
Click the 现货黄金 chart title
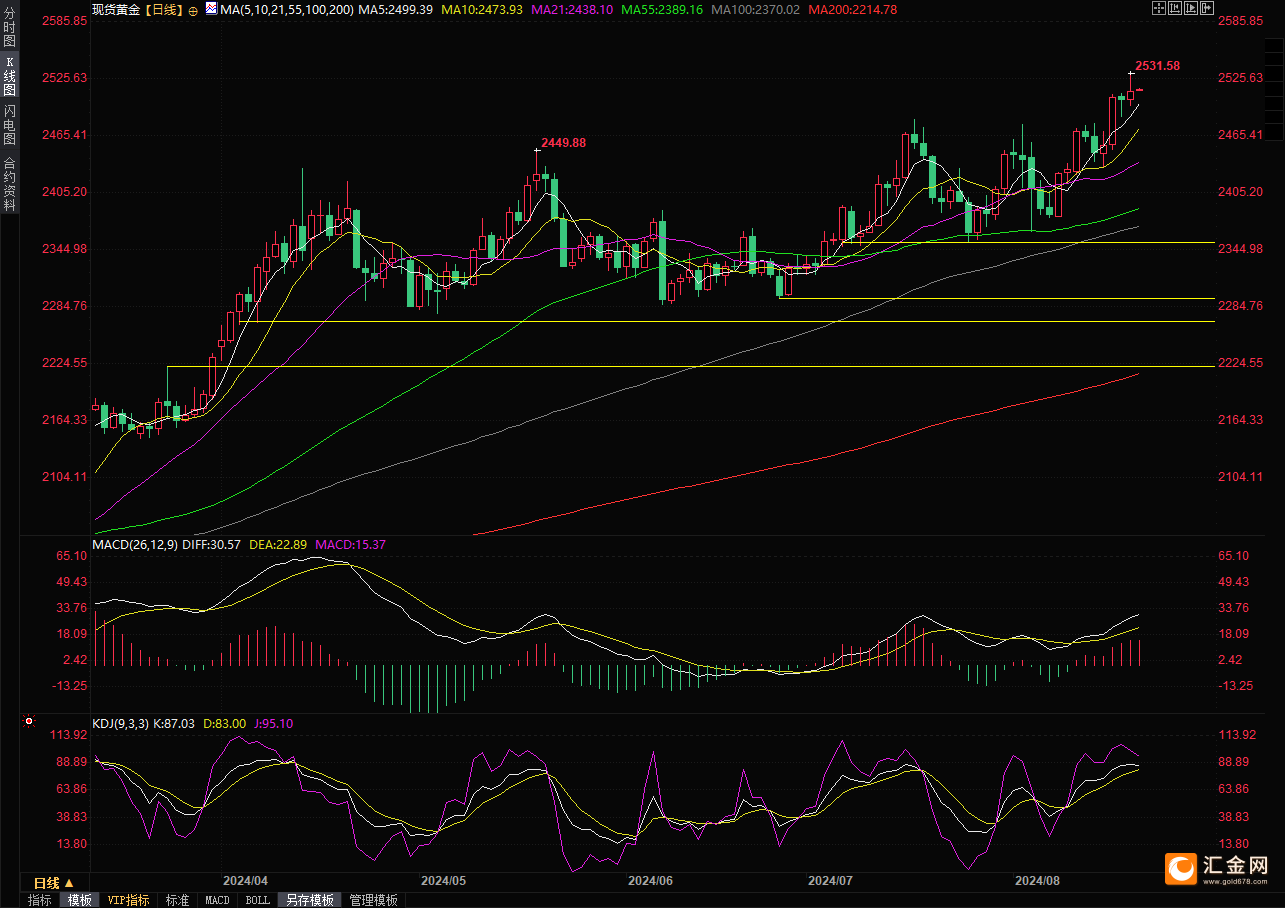[115, 10]
